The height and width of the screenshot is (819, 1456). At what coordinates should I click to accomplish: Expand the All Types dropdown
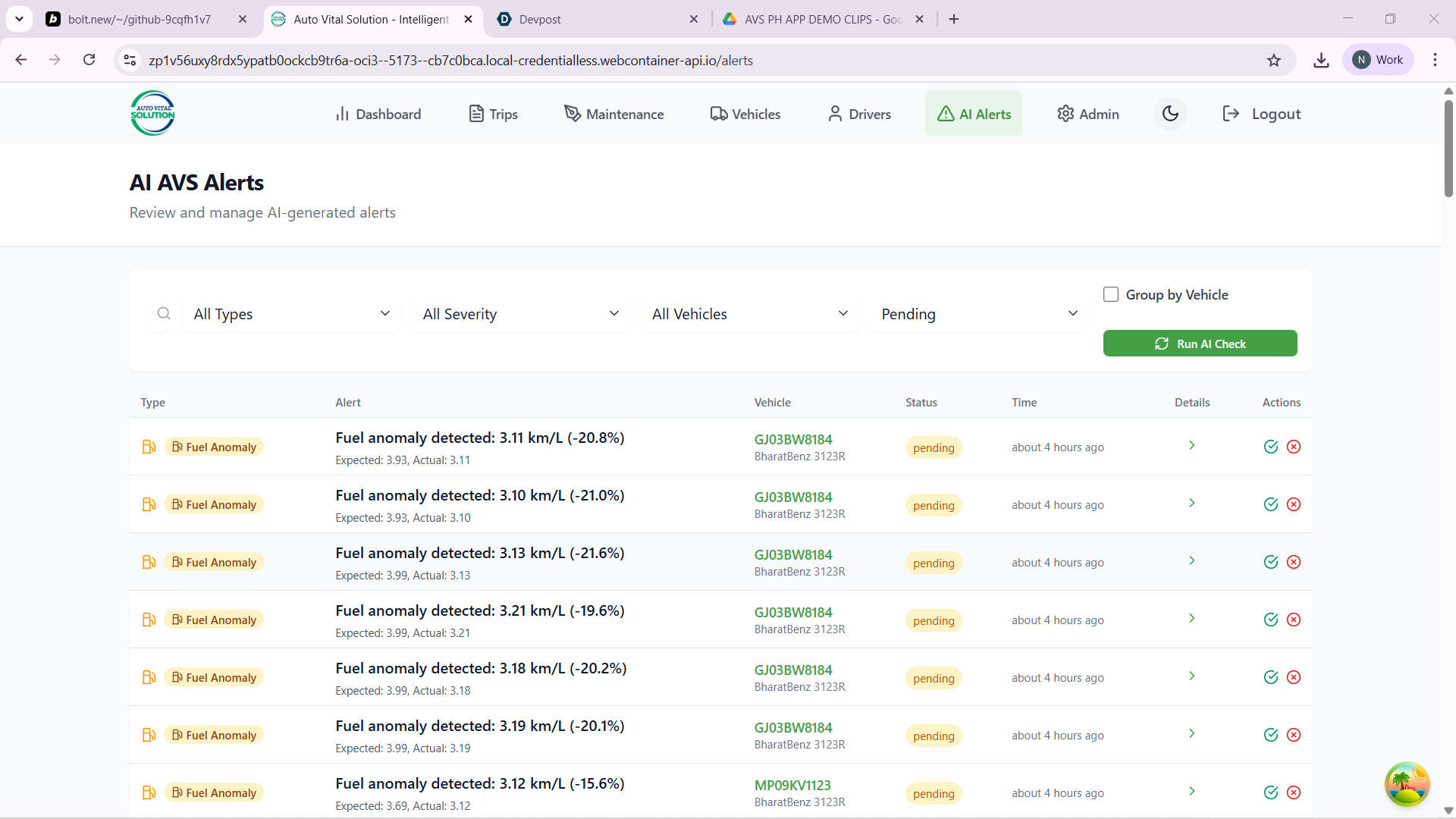pos(292,314)
